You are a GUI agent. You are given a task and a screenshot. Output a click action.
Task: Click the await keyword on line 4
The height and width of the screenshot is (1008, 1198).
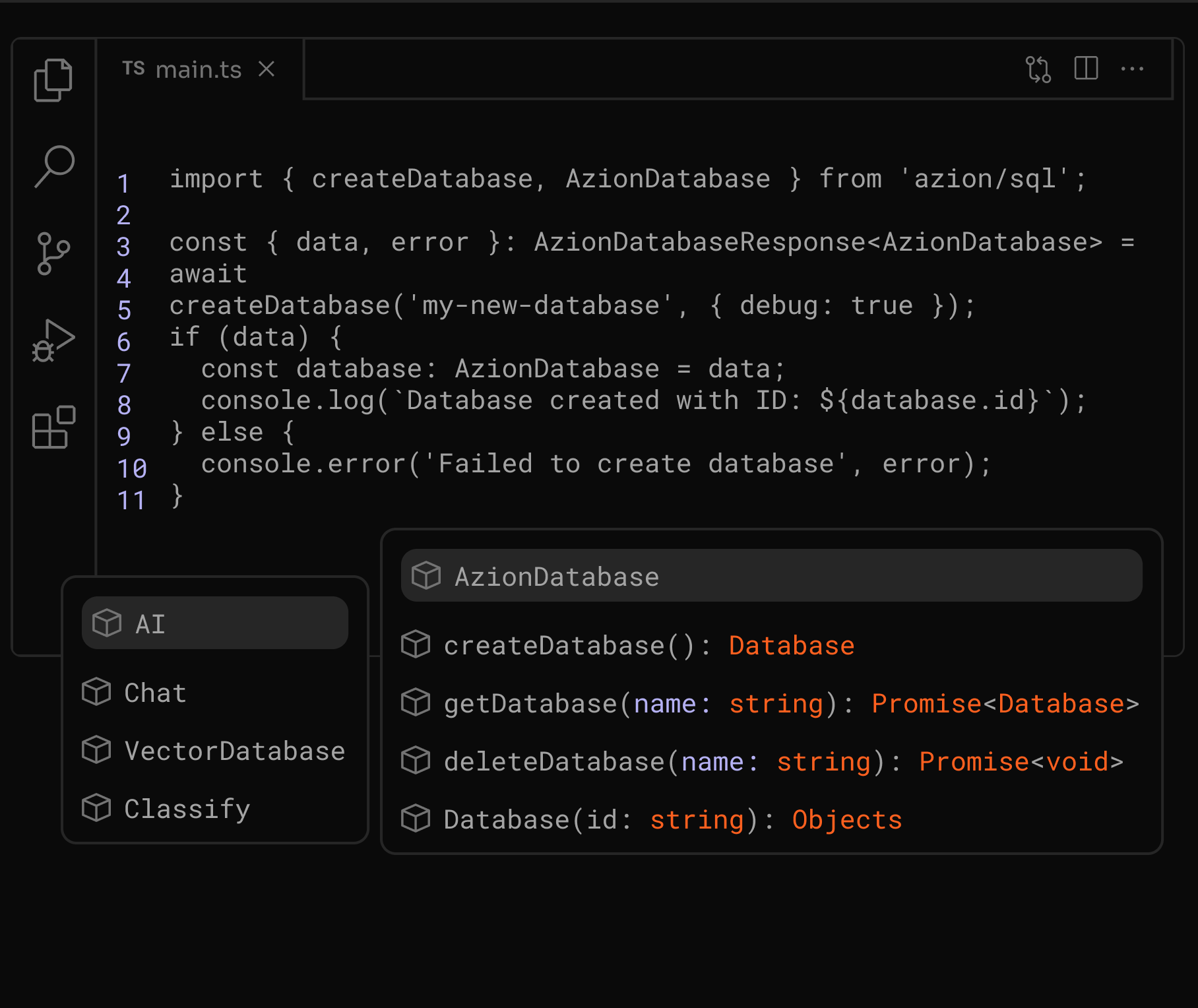click(208, 274)
